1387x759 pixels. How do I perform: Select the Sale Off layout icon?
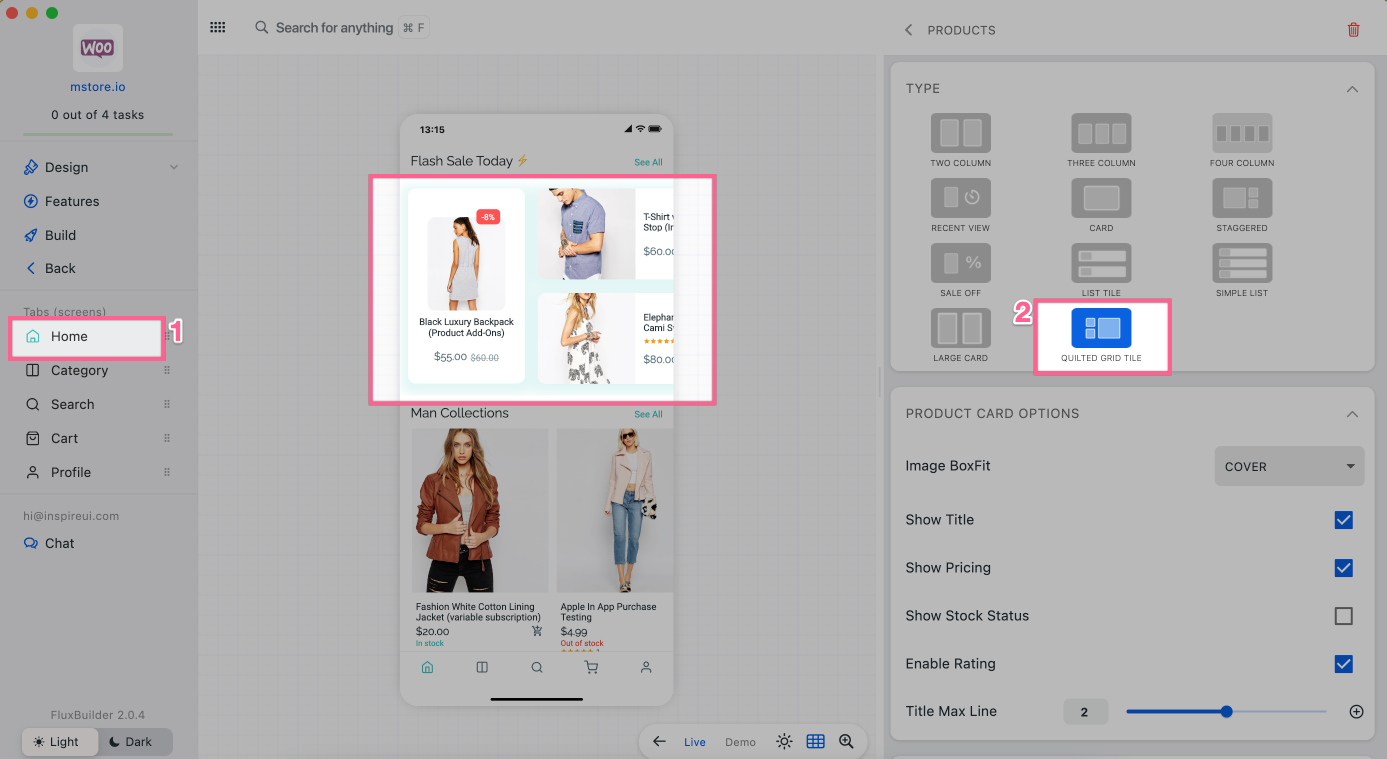coord(960,263)
